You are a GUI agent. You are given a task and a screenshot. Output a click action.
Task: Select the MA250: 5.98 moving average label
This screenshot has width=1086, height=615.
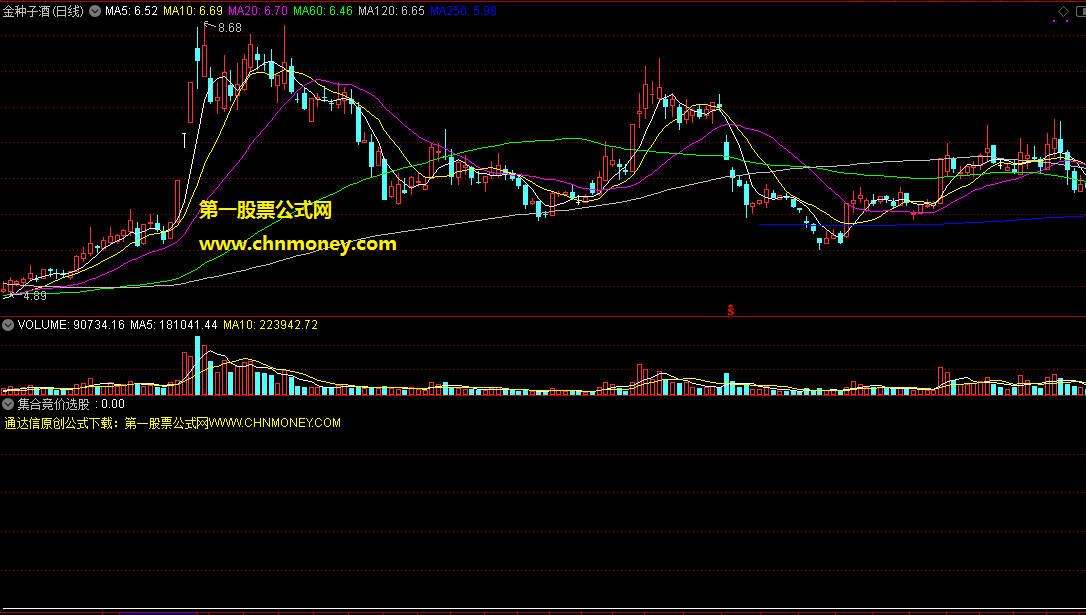coord(463,11)
